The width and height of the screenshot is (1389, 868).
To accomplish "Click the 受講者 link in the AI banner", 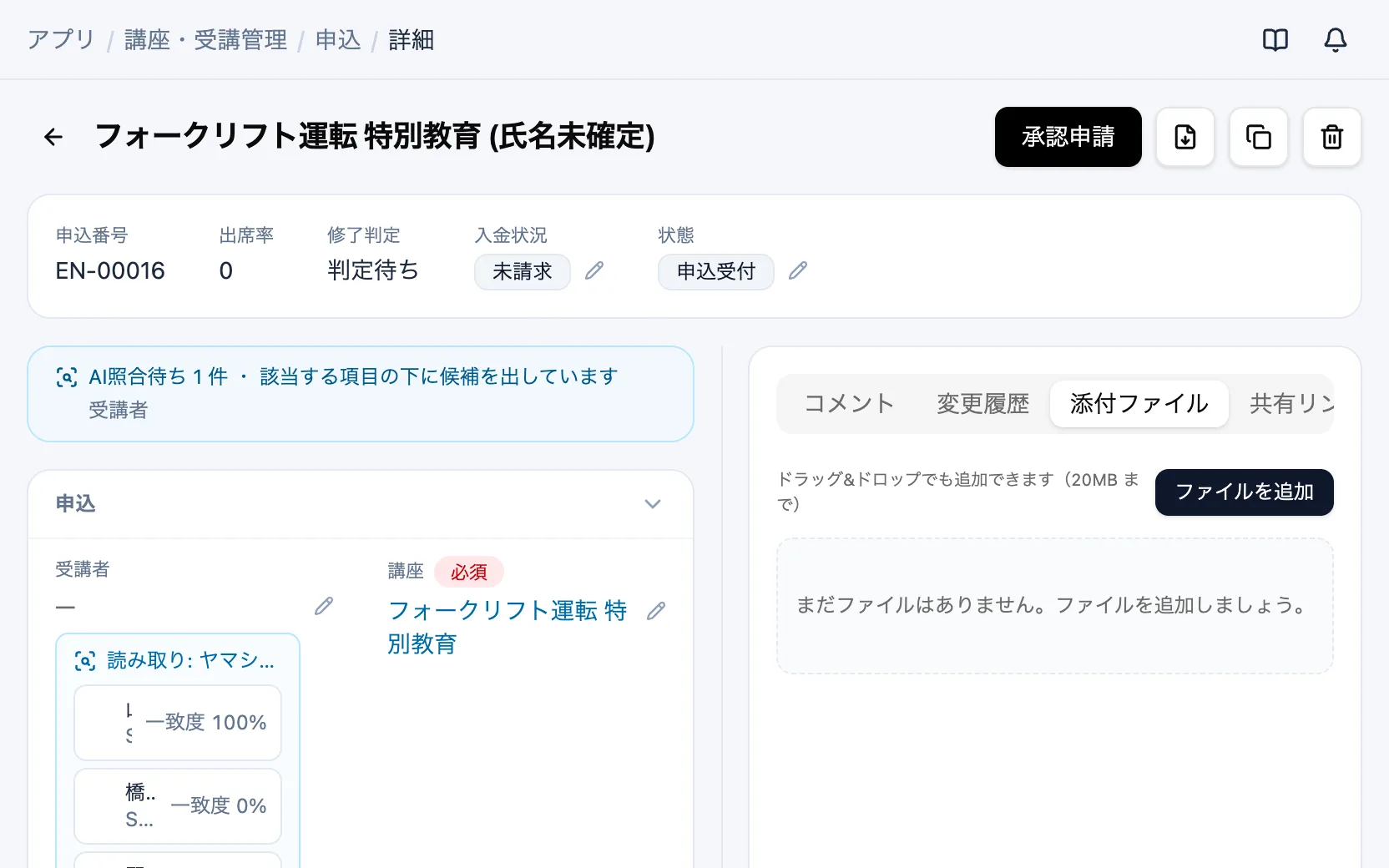I will pos(119,410).
